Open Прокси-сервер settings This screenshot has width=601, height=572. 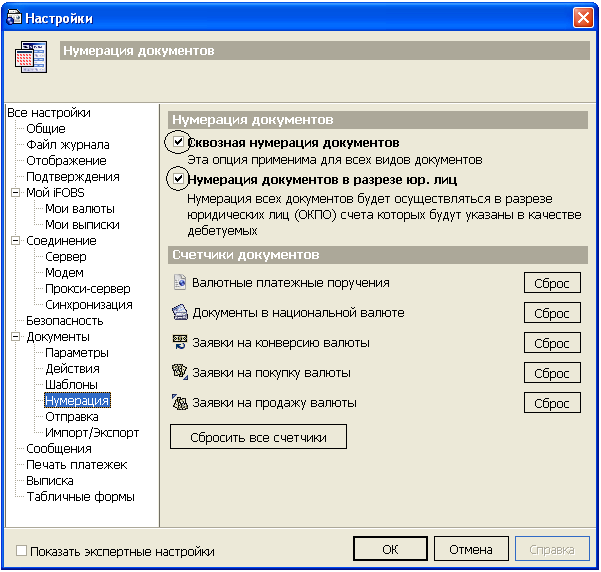88,289
